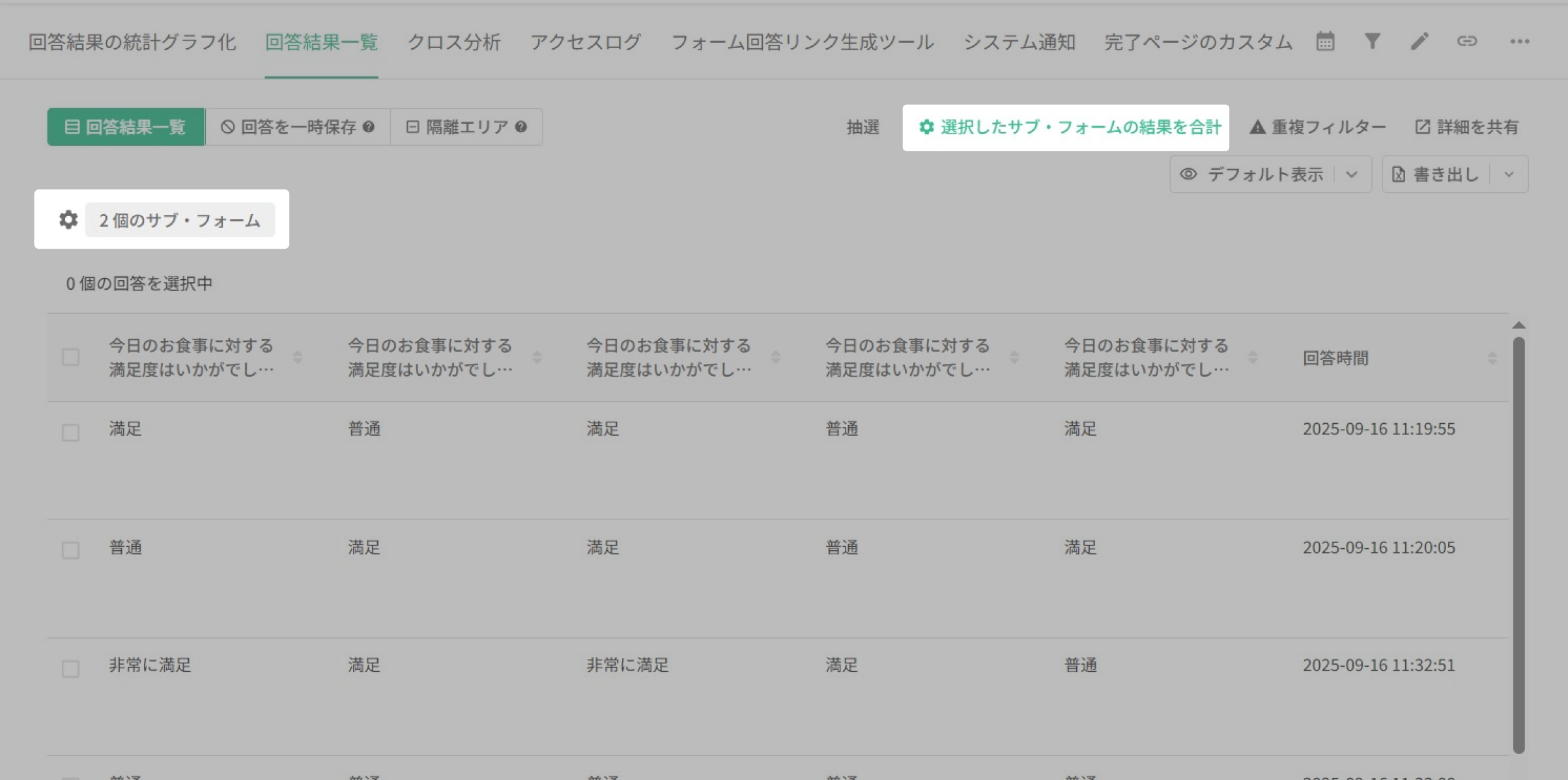Click the link chain icon

[x=1467, y=41]
